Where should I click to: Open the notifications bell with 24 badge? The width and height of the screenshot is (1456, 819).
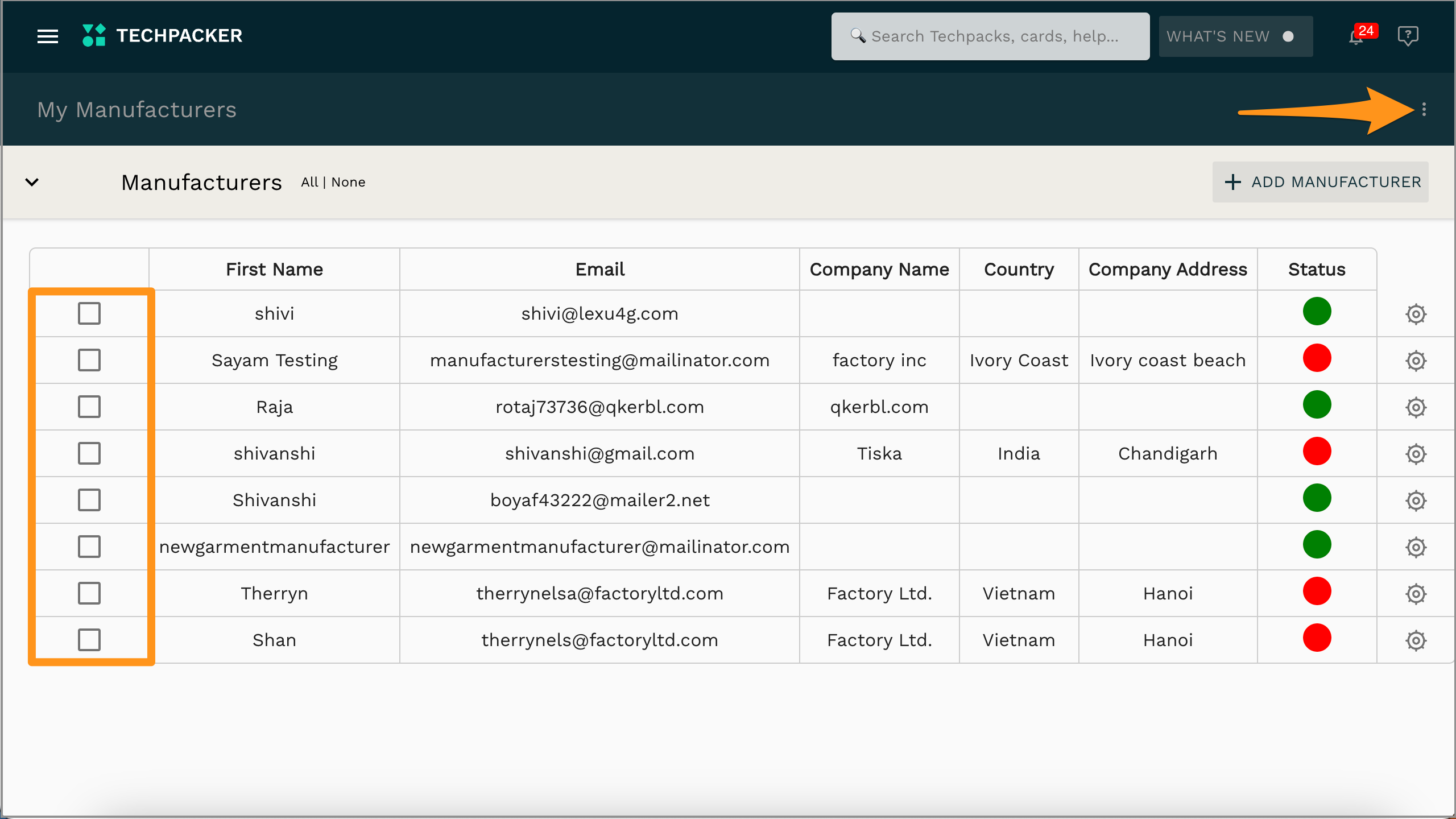tap(1362, 35)
